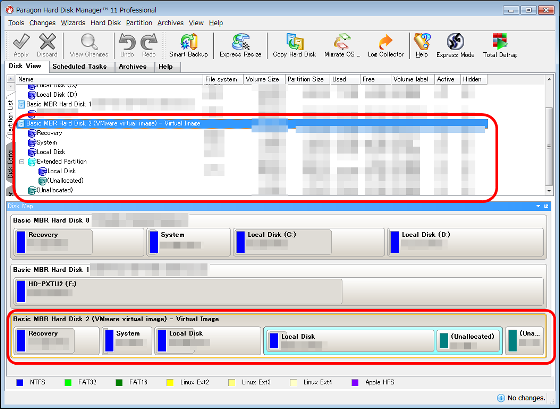The width and height of the screenshot is (560, 409).
Task: Click the Redo toolbar icon
Action: [x=149, y=45]
